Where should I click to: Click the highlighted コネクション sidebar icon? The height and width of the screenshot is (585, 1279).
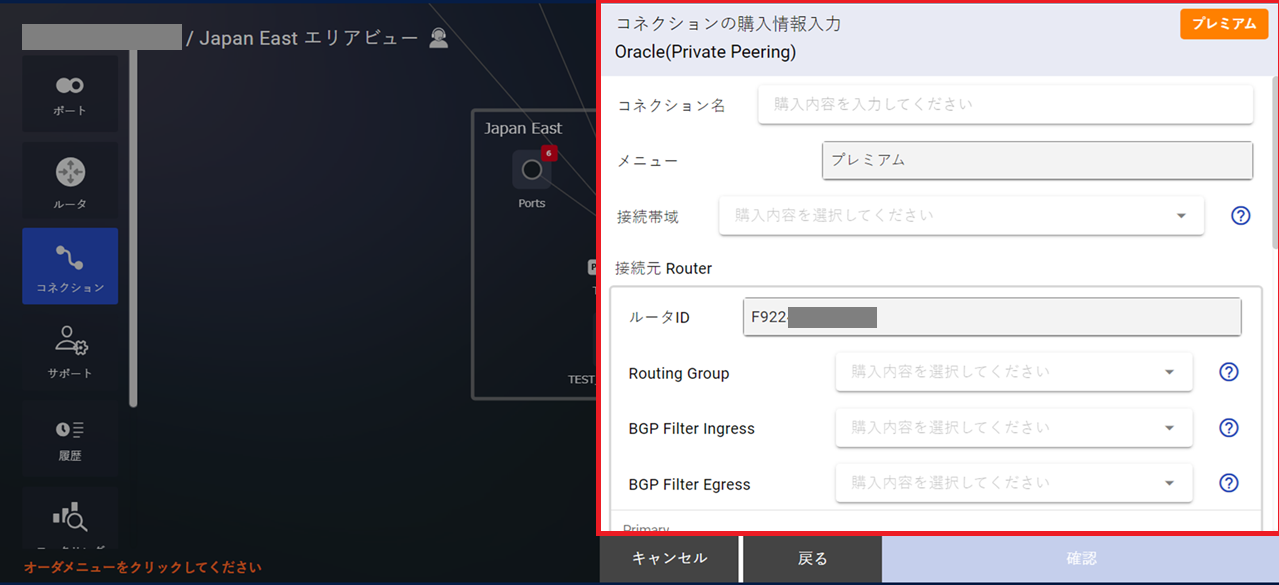tap(69, 266)
